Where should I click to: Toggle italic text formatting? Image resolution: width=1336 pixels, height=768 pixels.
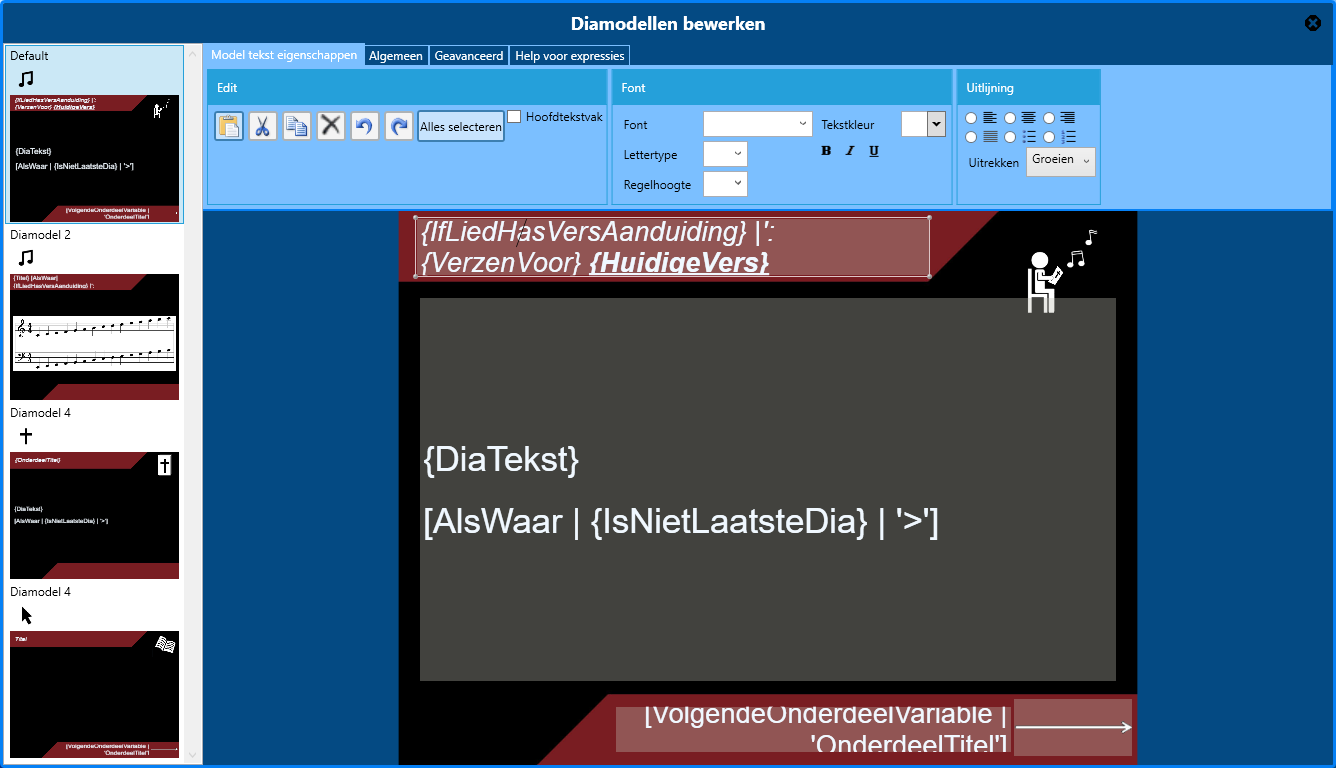(x=850, y=151)
